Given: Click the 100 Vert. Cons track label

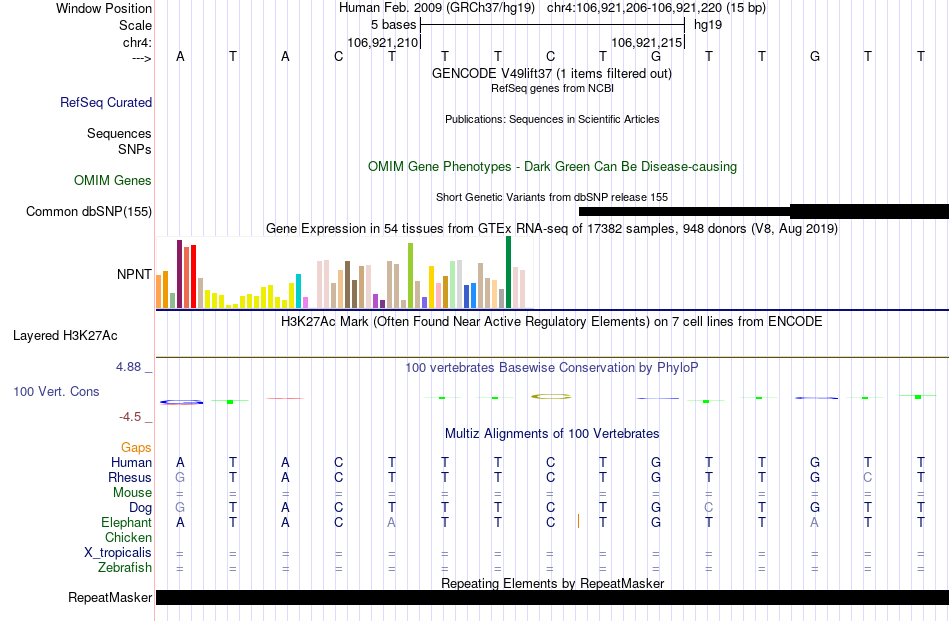Looking at the screenshot, I should tap(56, 391).
